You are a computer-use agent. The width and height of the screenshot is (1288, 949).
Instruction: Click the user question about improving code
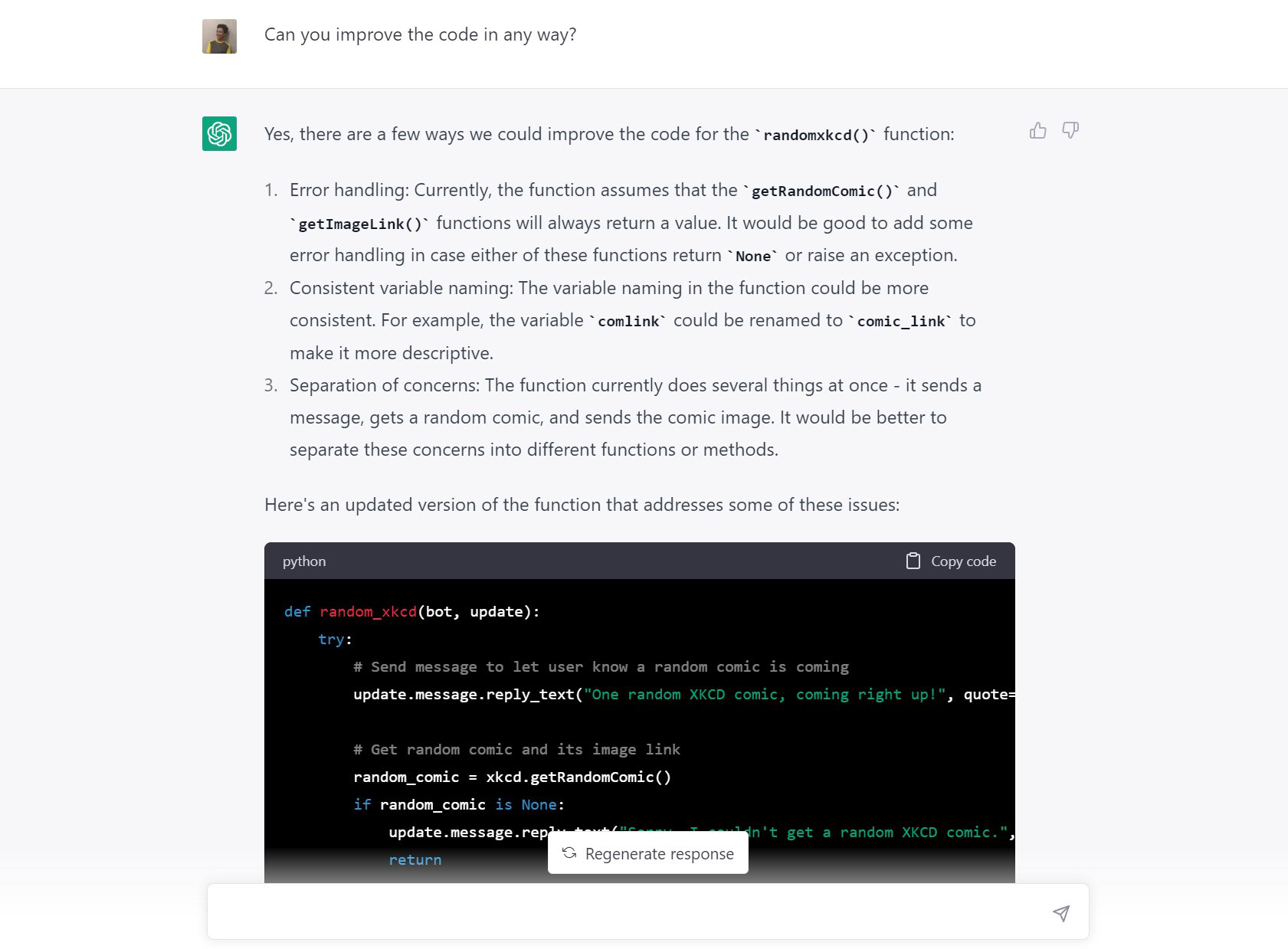pyautogui.click(x=420, y=35)
